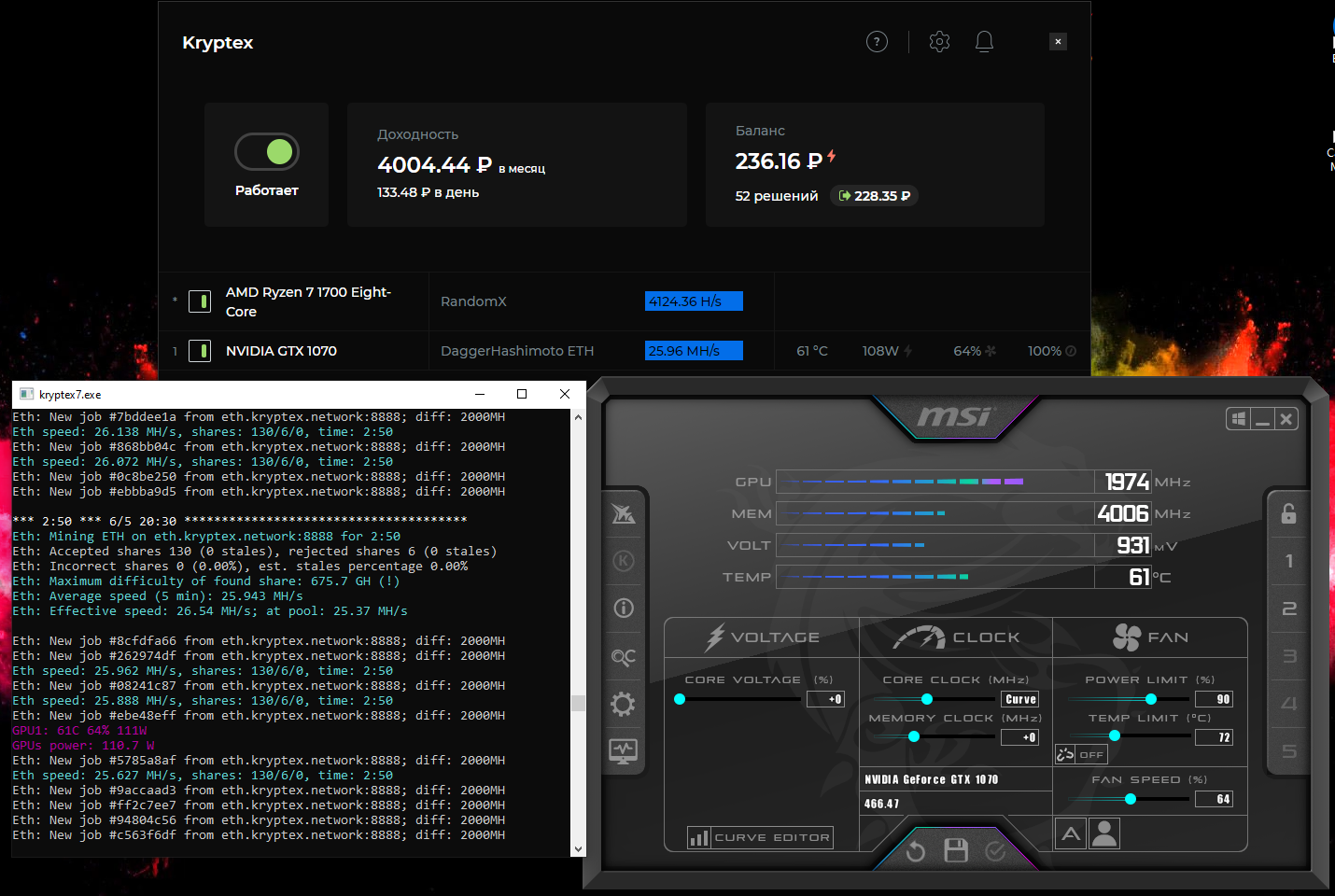1335x896 pixels.
Task: Adjust the memory clock slider handle
Action: 914,736
